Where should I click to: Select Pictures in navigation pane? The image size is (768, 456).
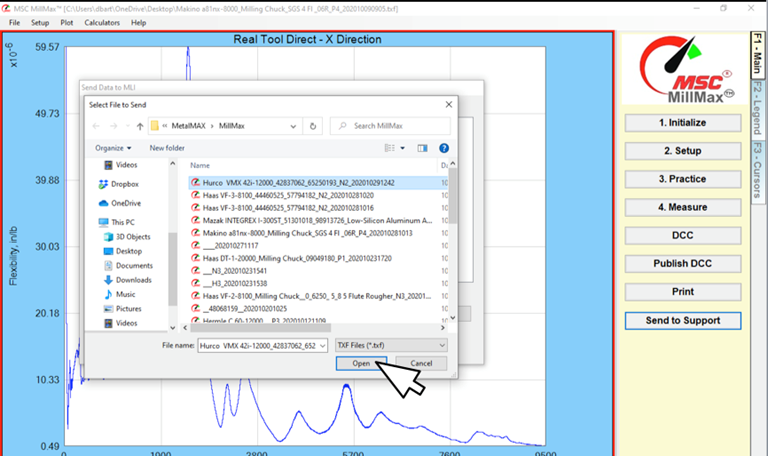(x=122, y=309)
